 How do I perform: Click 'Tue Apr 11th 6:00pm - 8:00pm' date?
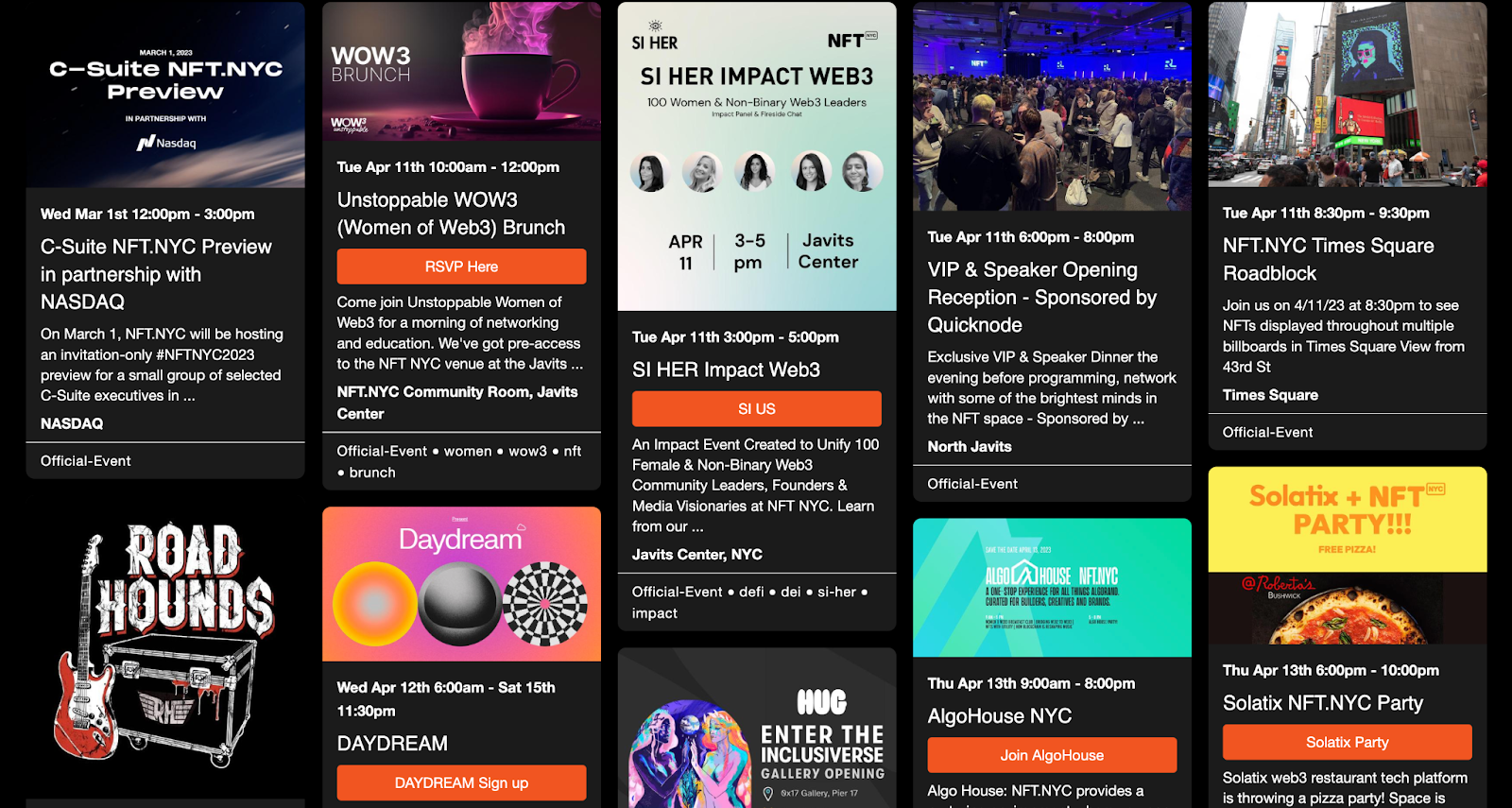(x=1031, y=237)
